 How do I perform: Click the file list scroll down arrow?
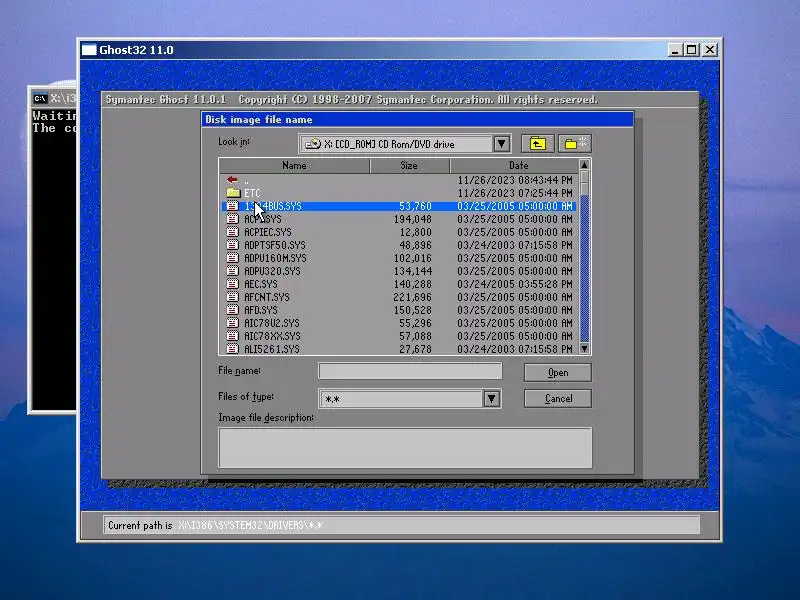585,348
